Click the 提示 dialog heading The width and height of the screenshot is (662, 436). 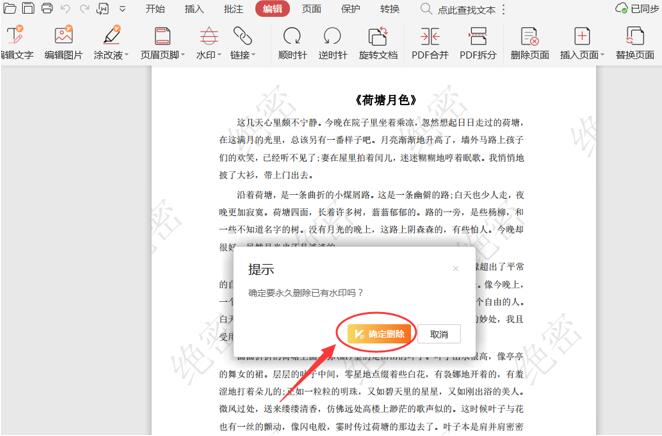click(261, 269)
